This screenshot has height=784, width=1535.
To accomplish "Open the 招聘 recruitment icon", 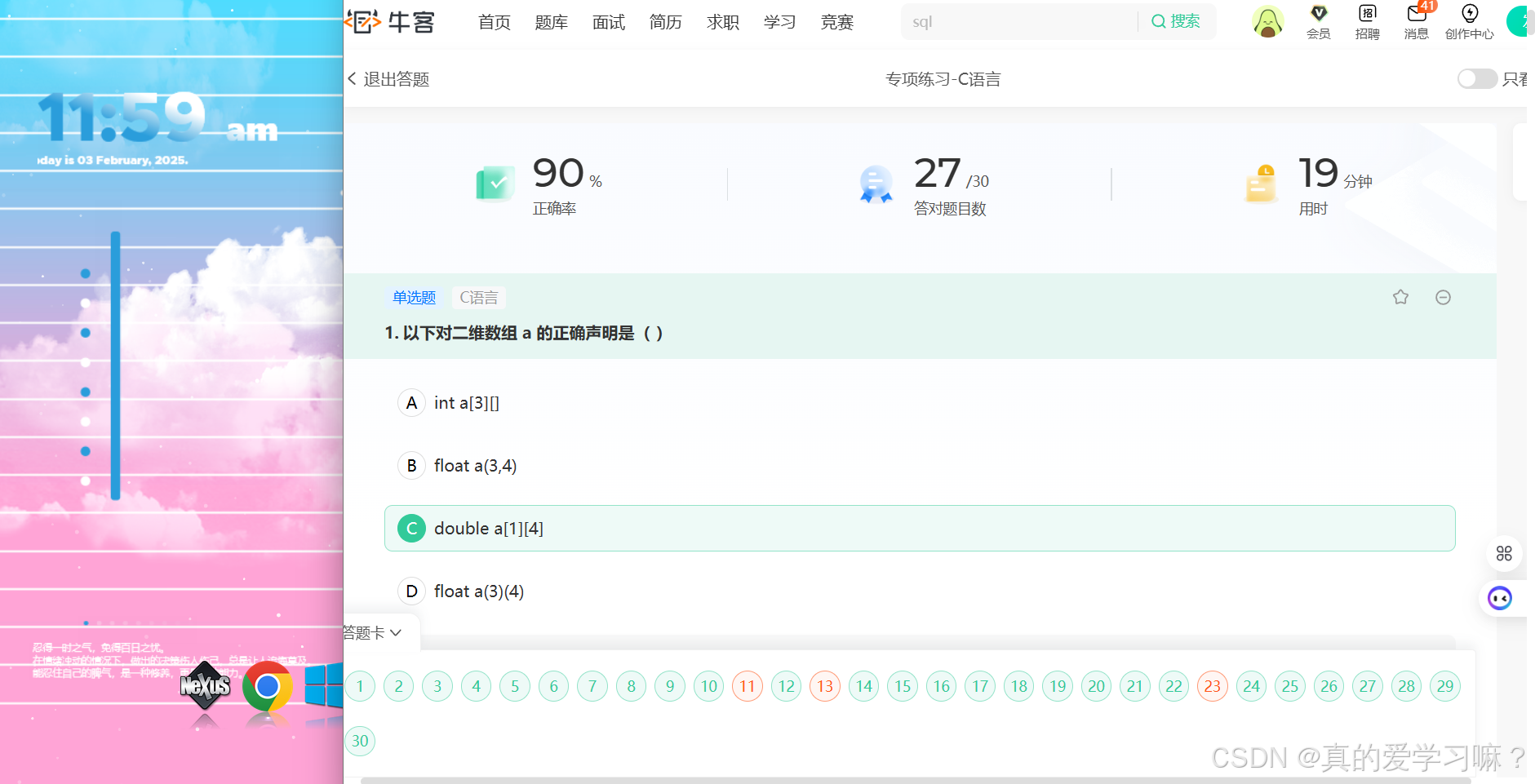I will tap(1367, 21).
